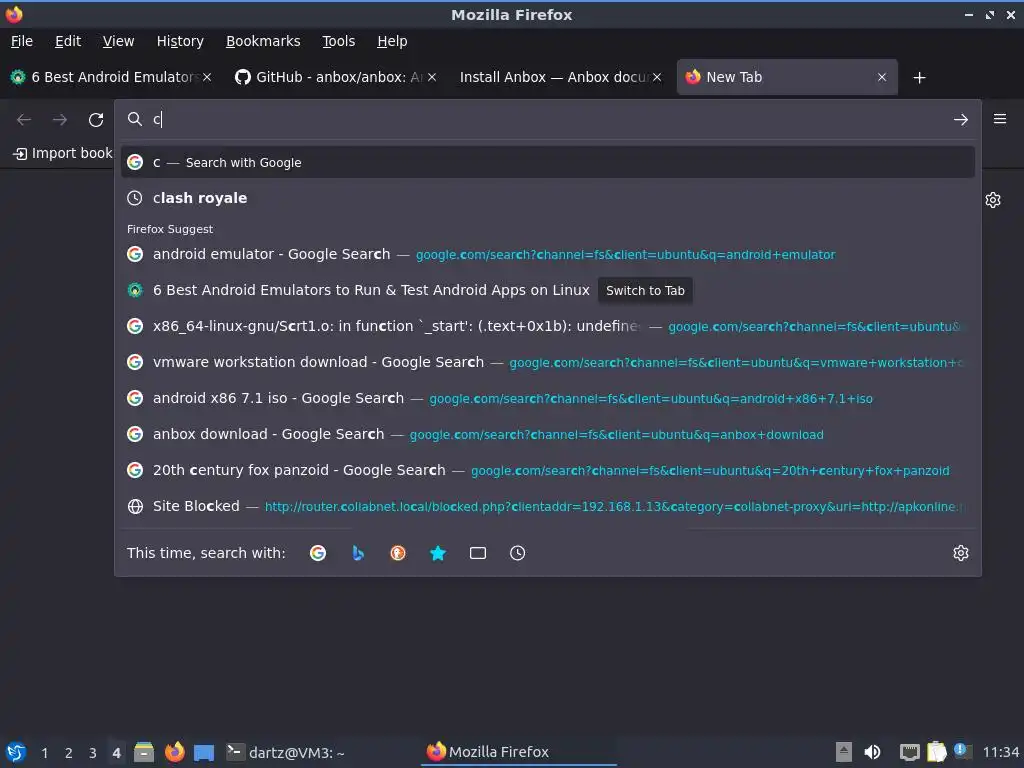Launch Firefox from taskbar quick launch

tap(174, 752)
